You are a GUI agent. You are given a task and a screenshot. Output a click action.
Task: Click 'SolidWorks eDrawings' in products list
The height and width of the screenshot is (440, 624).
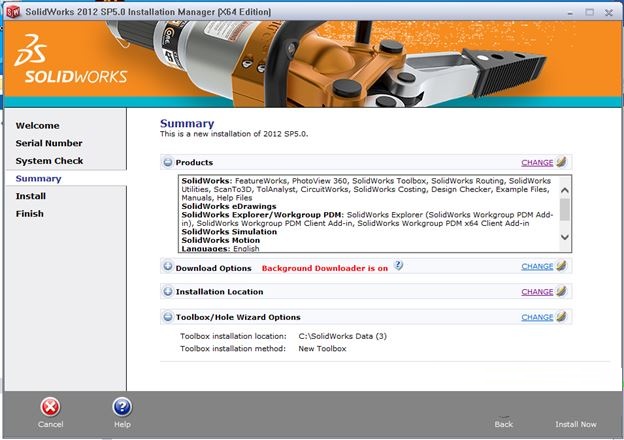pos(229,206)
